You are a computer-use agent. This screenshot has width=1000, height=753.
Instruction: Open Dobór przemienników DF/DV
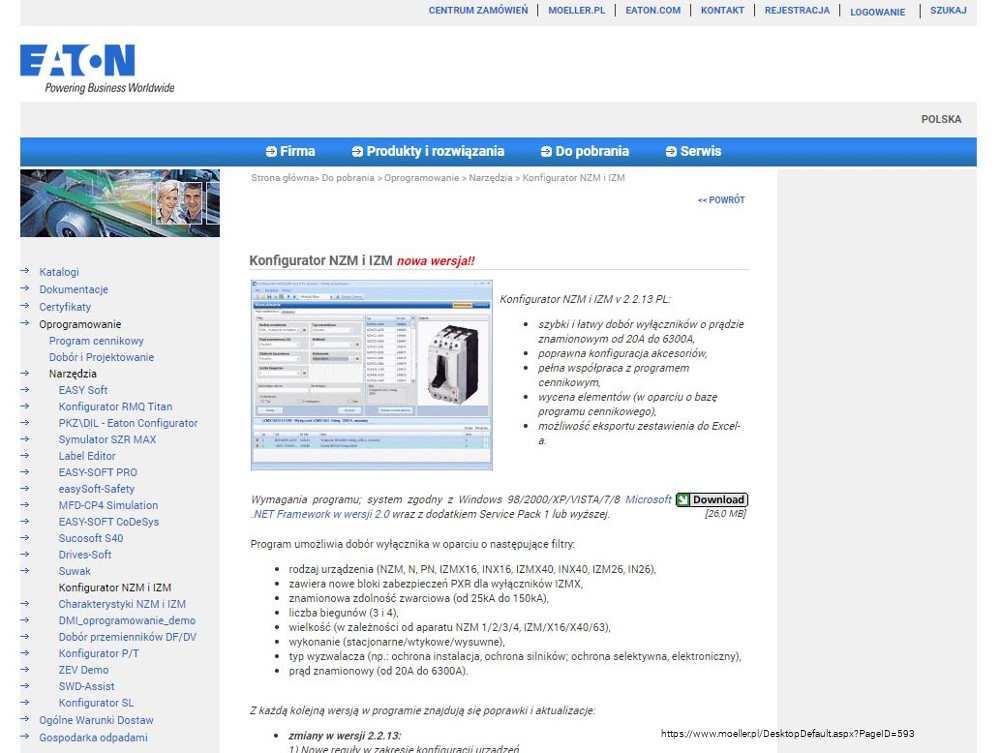[128, 638]
